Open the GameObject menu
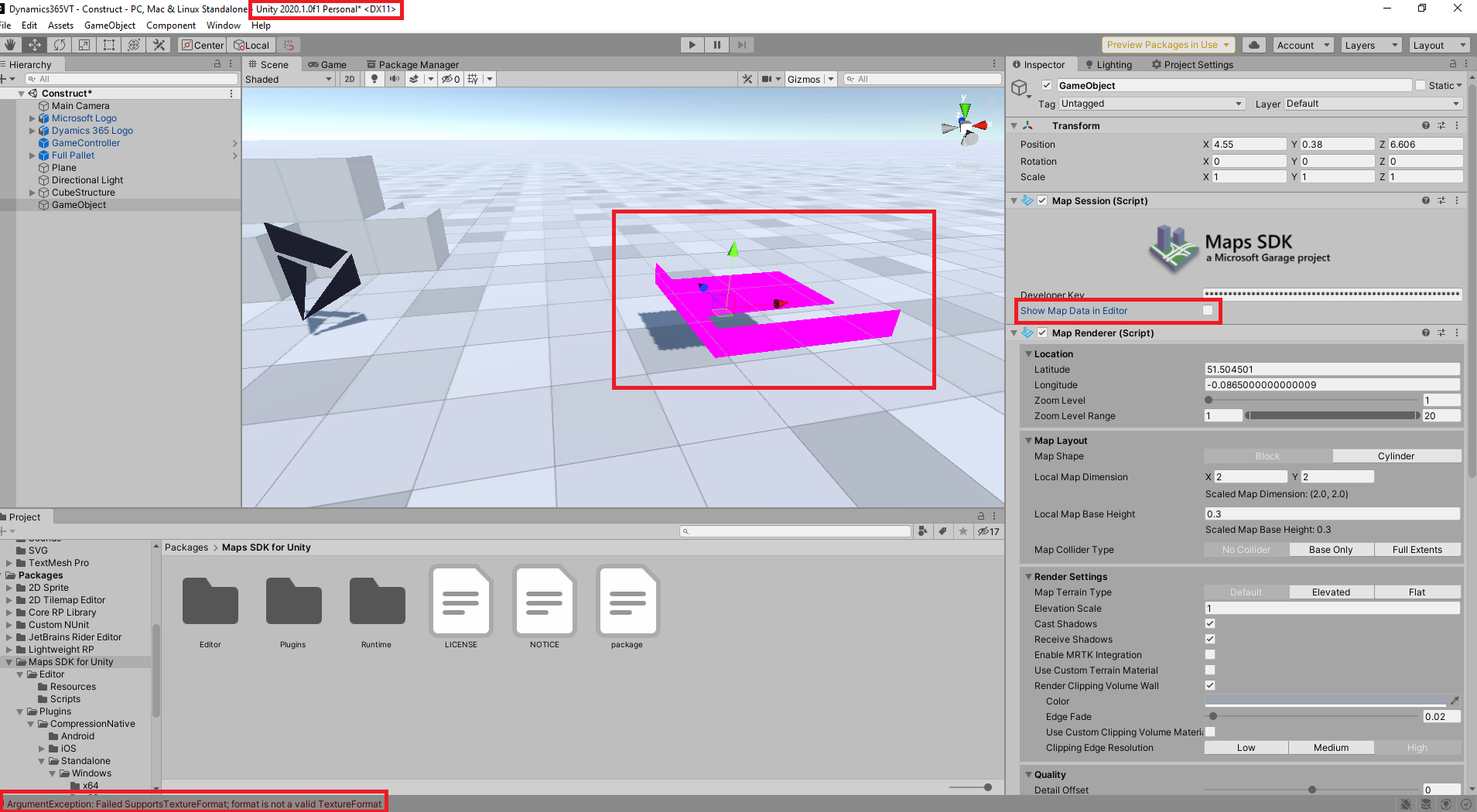This screenshot has width=1477, height=812. [x=109, y=25]
